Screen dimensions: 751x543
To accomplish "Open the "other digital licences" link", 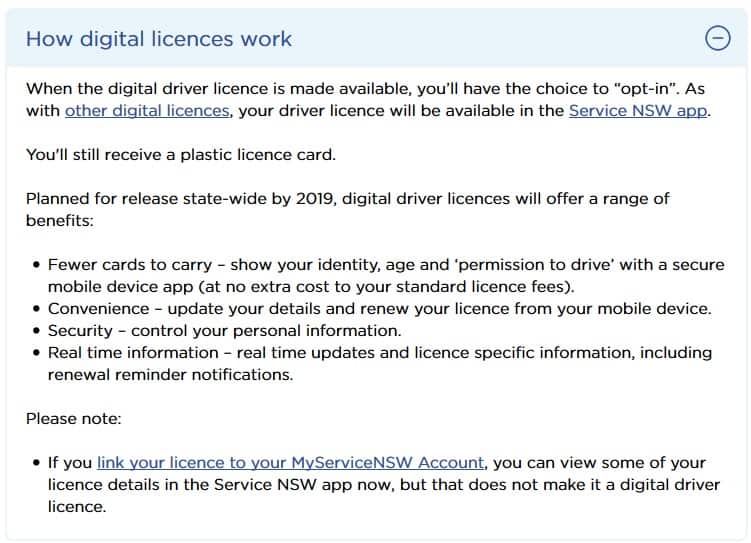I will [147, 111].
